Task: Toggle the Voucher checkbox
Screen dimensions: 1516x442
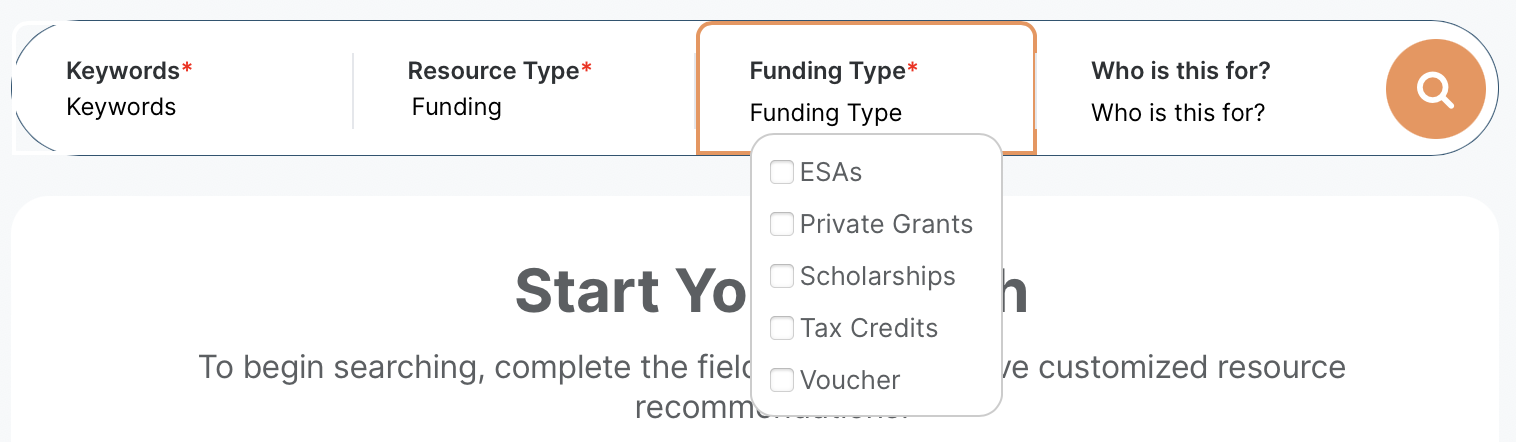Action: pos(782,380)
